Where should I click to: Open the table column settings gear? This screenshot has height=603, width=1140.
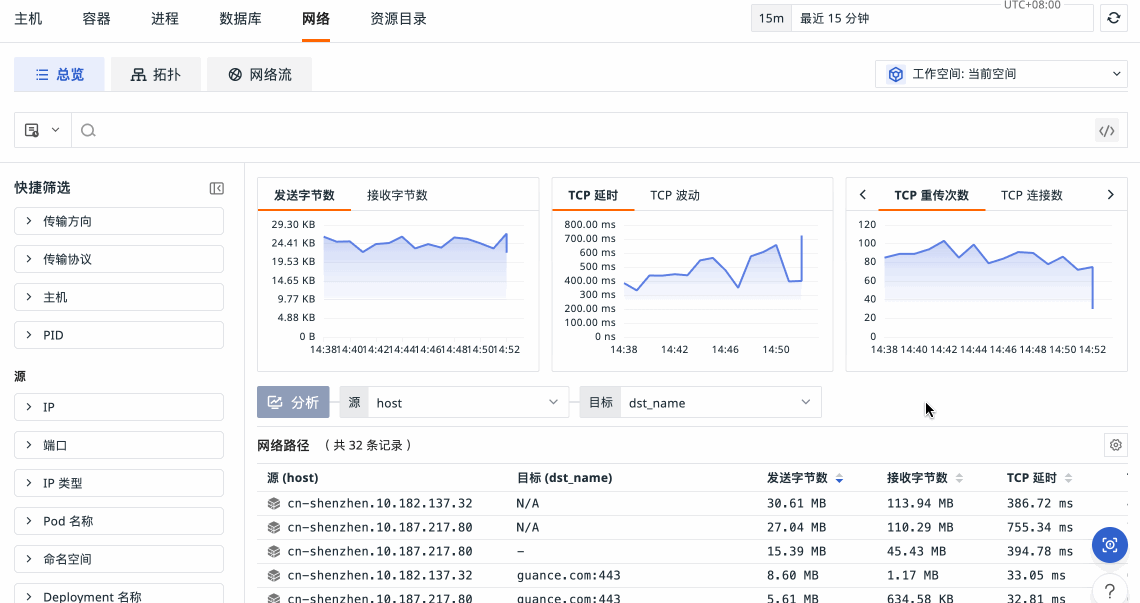pyautogui.click(x=1116, y=445)
